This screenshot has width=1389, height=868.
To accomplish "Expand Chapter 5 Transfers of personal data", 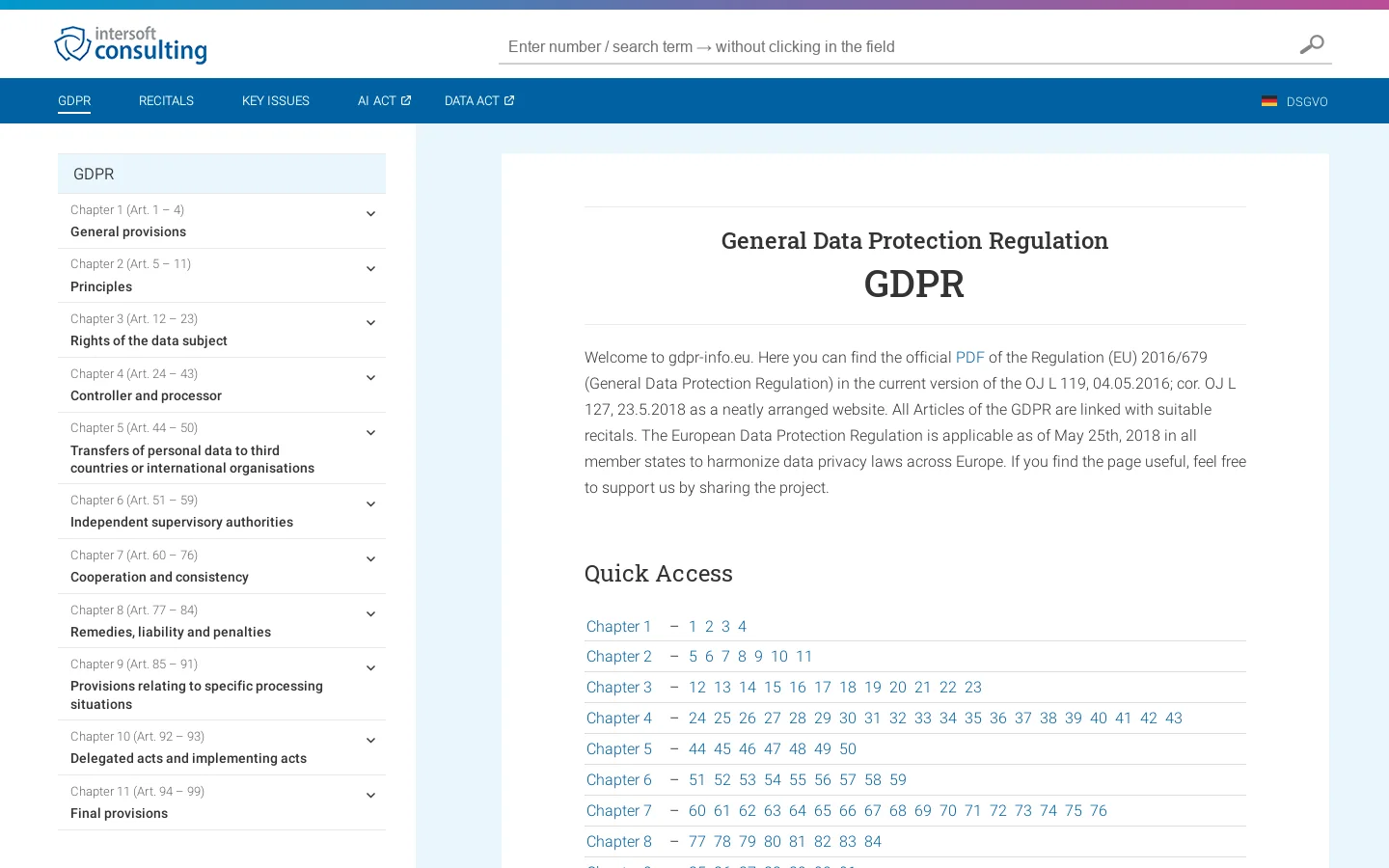I will tap(370, 433).
